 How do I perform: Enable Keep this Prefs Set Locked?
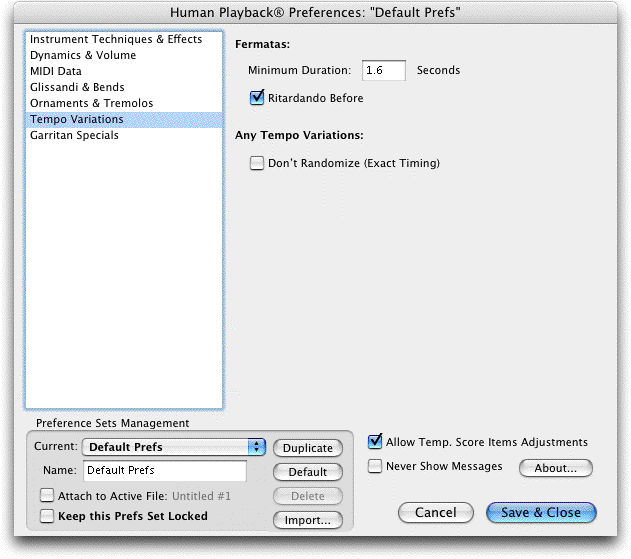tap(47, 516)
